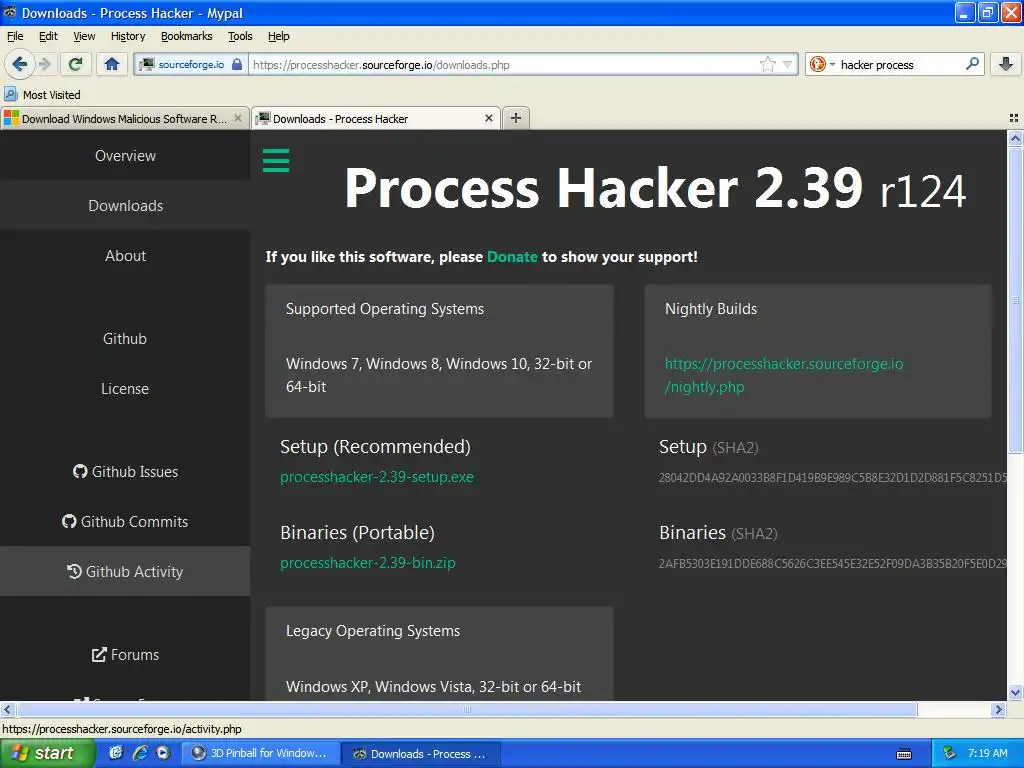Viewport: 1024px width, 768px height.
Task: Select Downloads - Process taskbar button
Action: point(421,754)
